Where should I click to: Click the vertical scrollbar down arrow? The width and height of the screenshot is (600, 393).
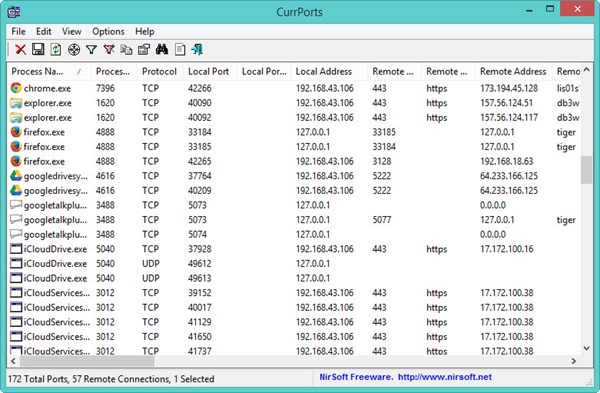pyautogui.click(x=586, y=348)
